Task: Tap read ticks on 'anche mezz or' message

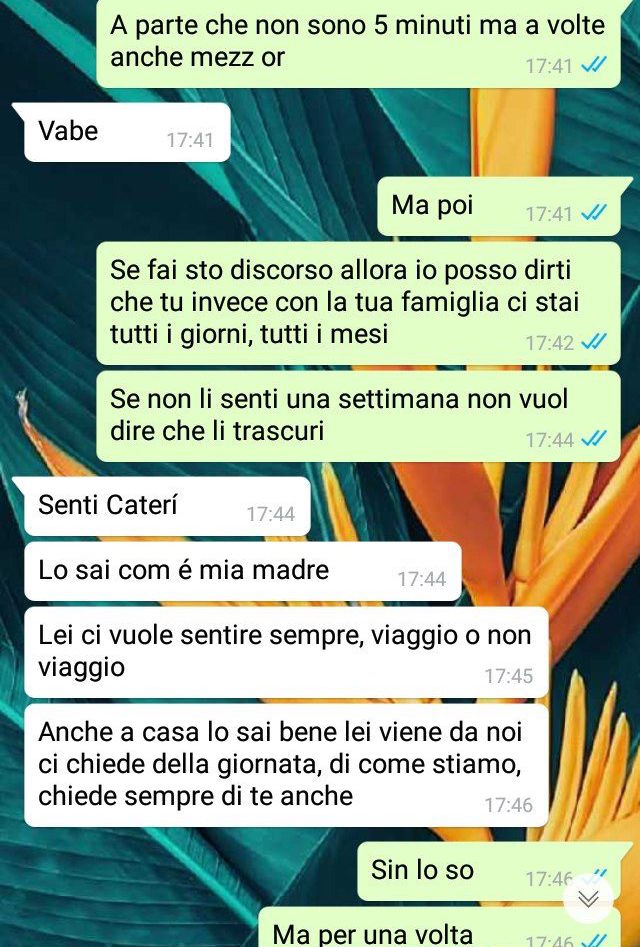Action: pyautogui.click(x=593, y=65)
